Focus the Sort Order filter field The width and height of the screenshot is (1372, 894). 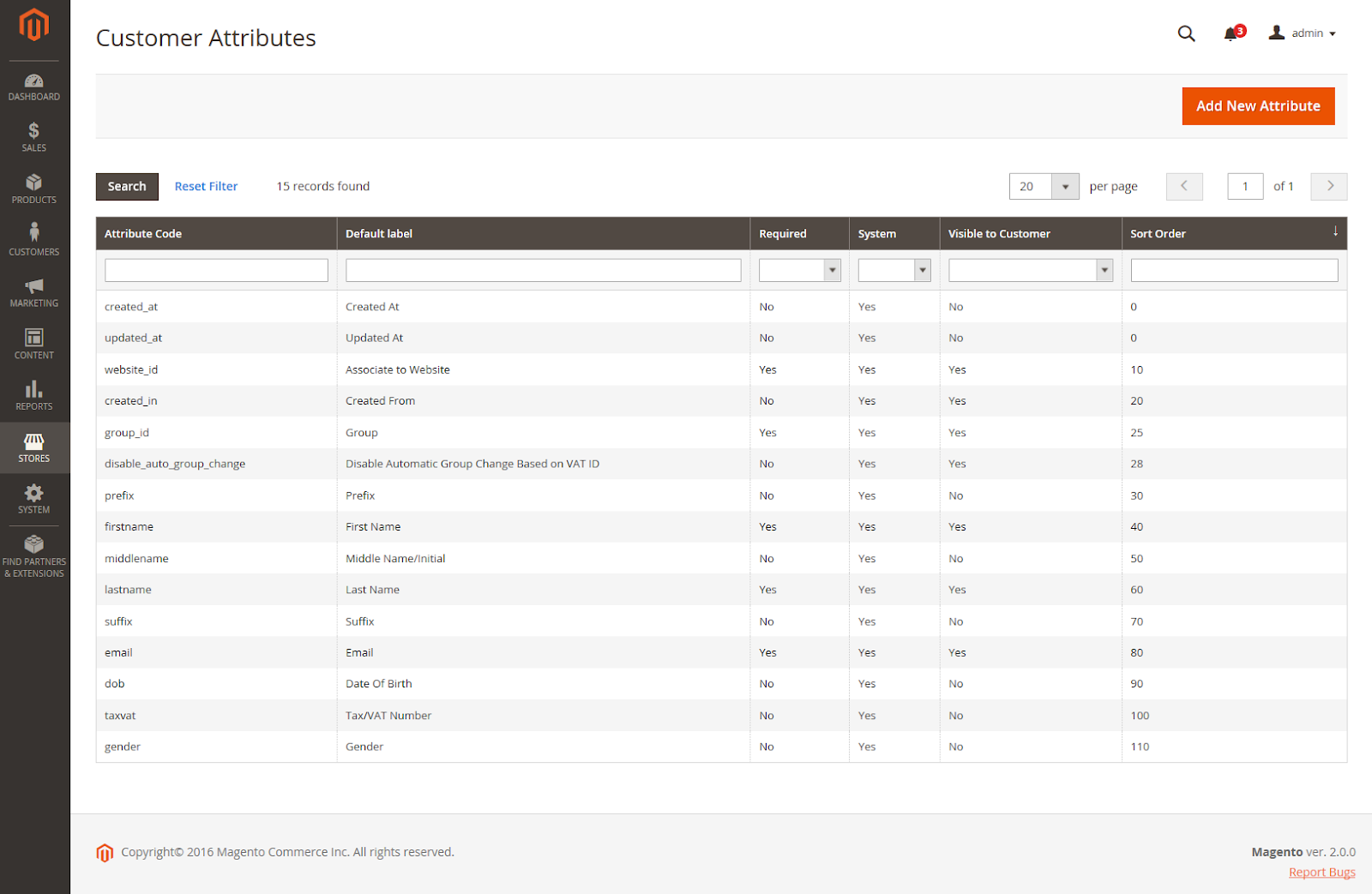1234,270
